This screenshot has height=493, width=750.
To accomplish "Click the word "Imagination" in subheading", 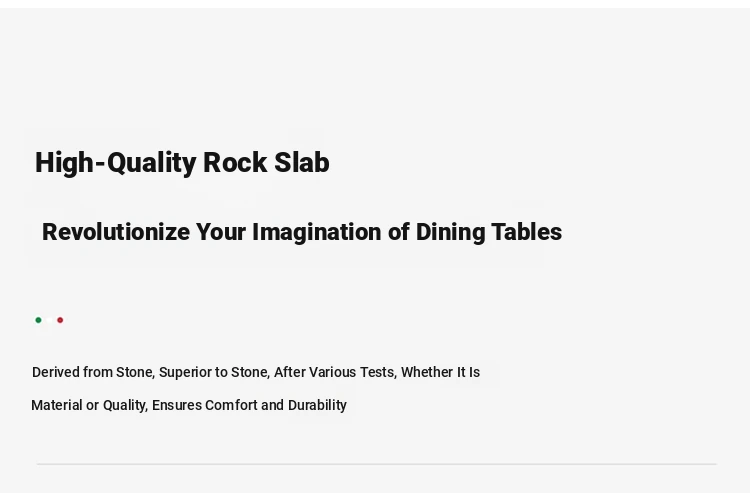I will pyautogui.click(x=317, y=232).
